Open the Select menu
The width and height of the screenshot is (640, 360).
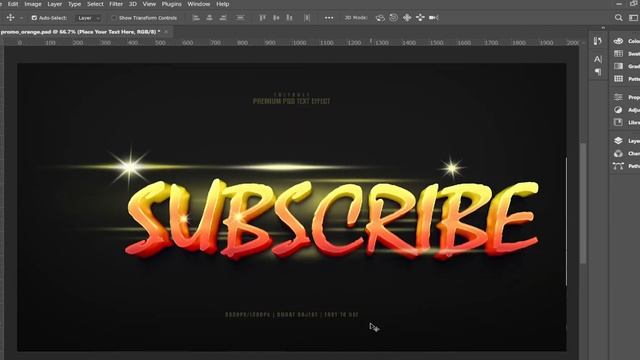pyautogui.click(x=95, y=4)
